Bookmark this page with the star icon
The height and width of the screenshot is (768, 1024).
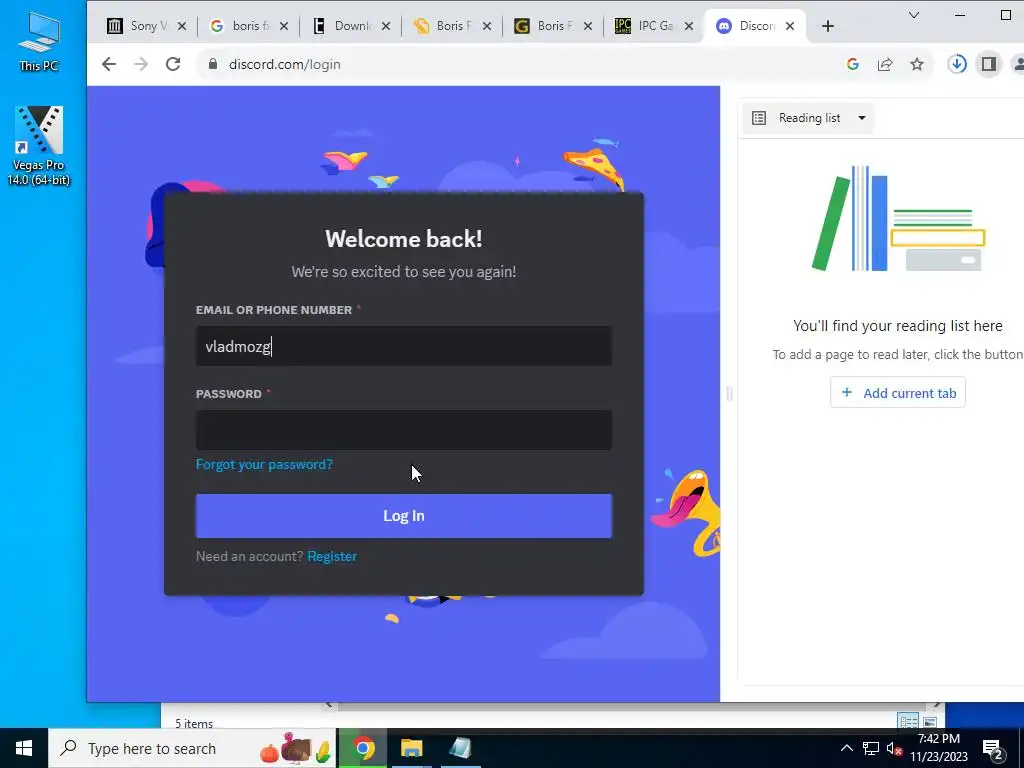(917, 64)
